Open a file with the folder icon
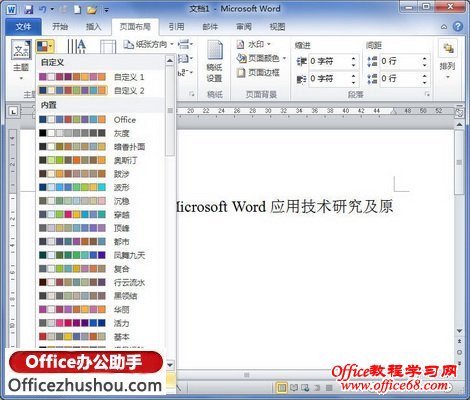Viewport: 470px width, 400px height. (92, 10)
